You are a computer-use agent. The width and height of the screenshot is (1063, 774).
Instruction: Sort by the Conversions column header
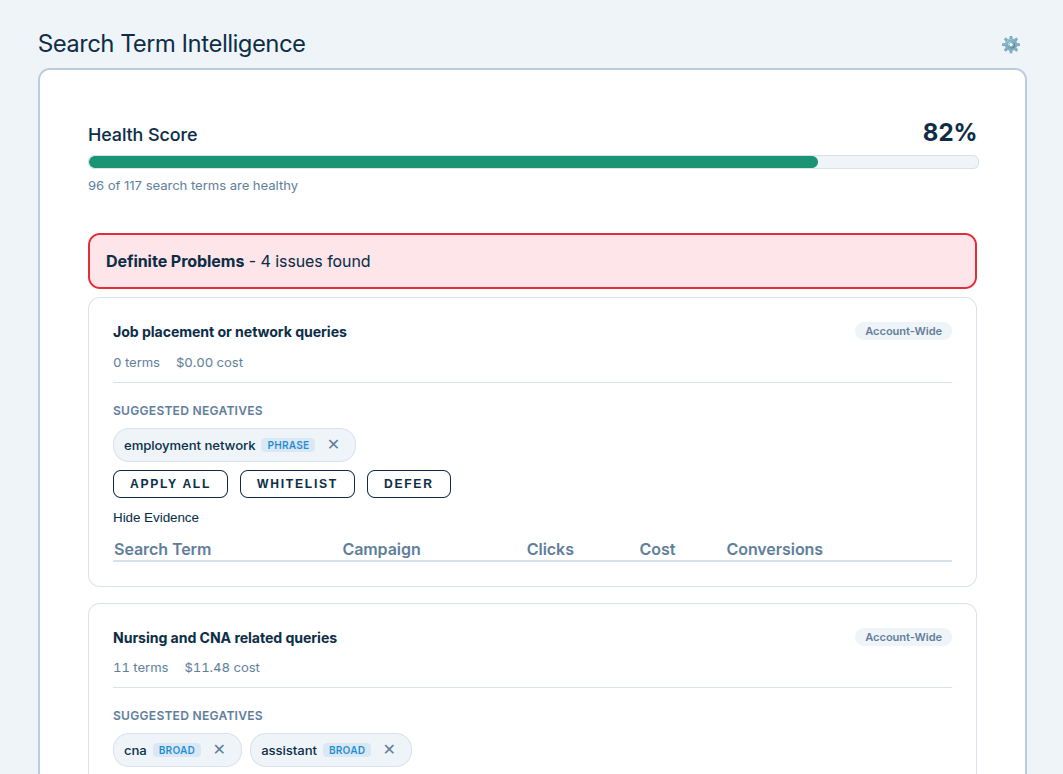775,549
